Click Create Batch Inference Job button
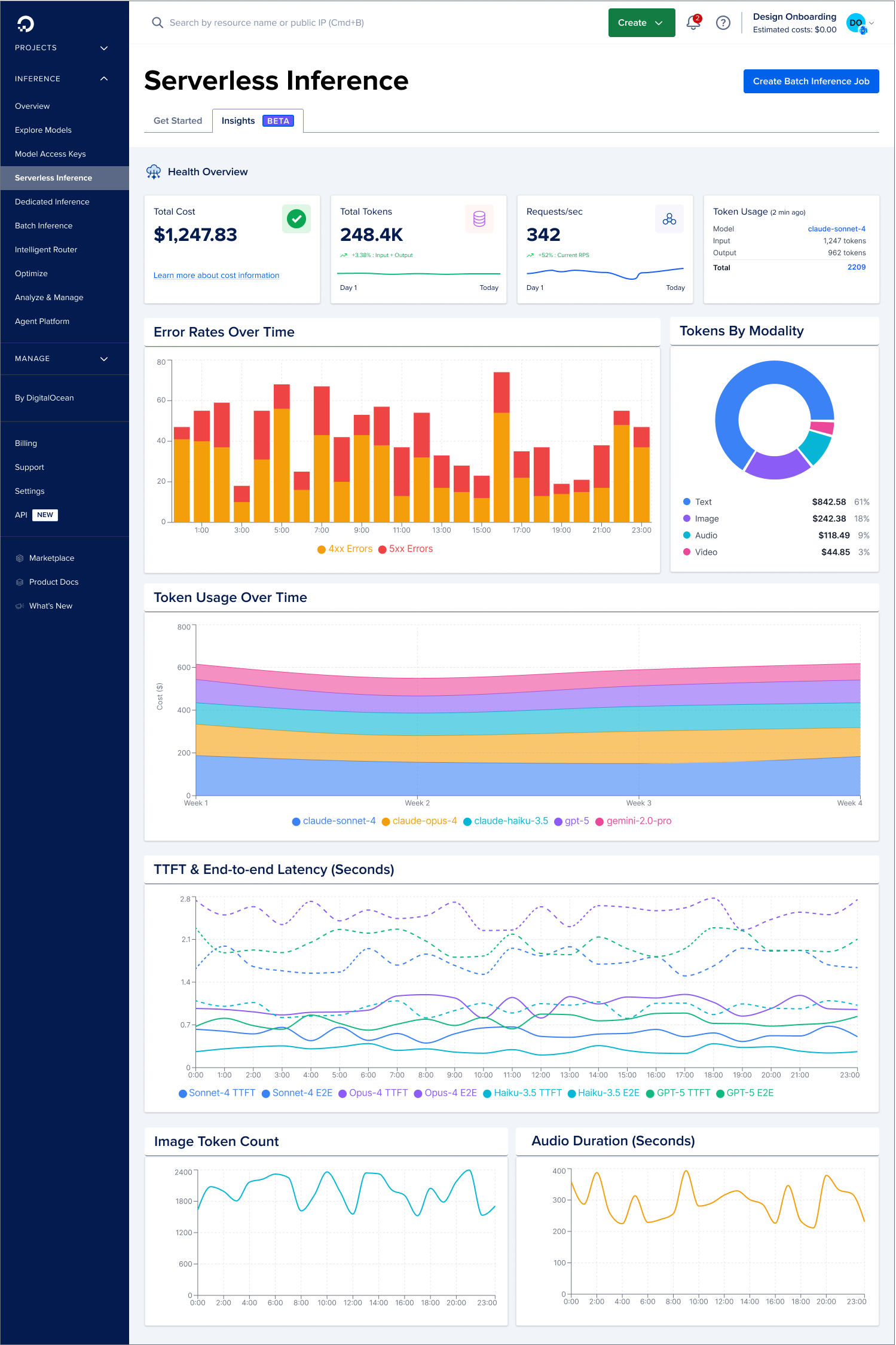The image size is (896, 1345). click(811, 81)
